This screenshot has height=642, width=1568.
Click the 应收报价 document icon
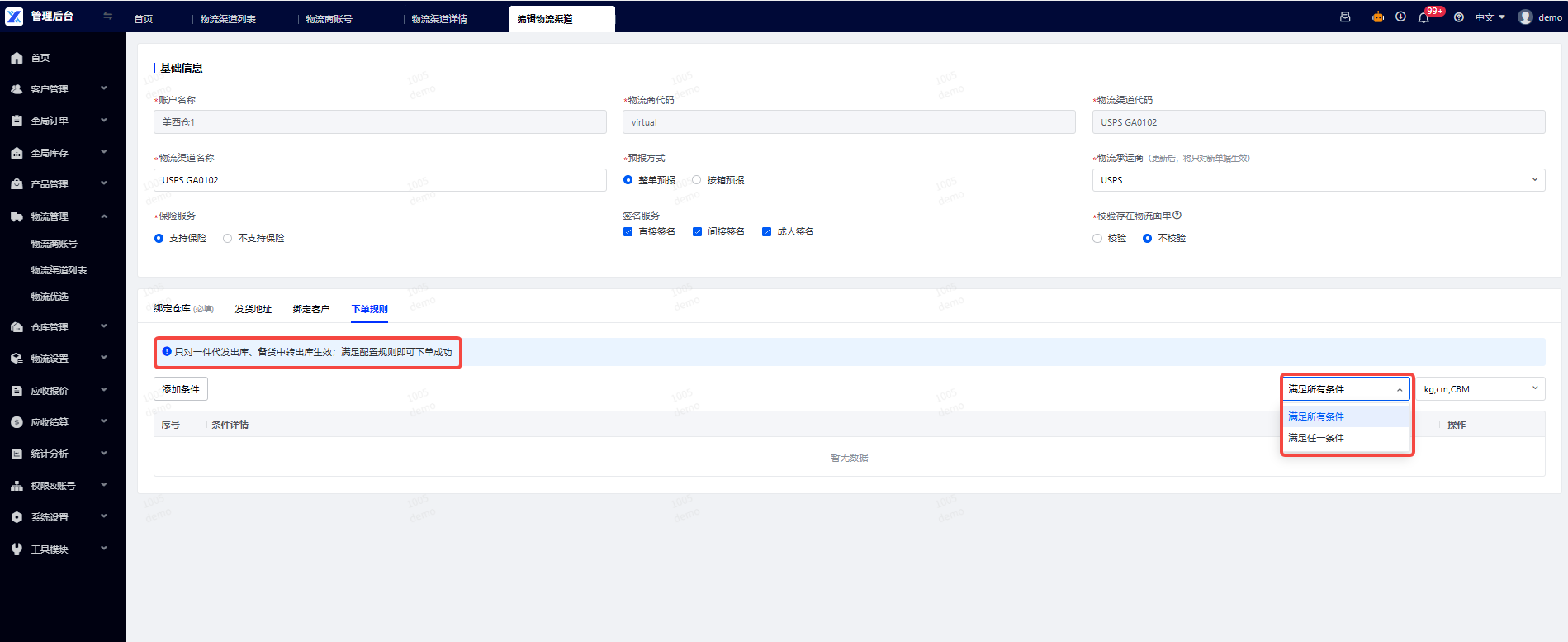tap(17, 391)
